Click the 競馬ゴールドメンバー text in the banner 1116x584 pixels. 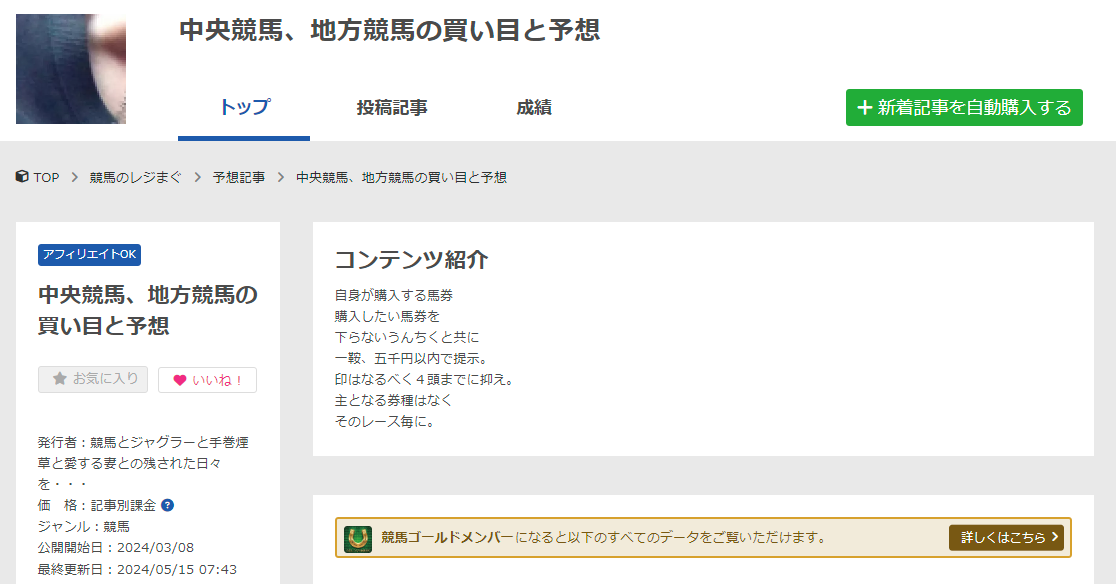[447, 538]
